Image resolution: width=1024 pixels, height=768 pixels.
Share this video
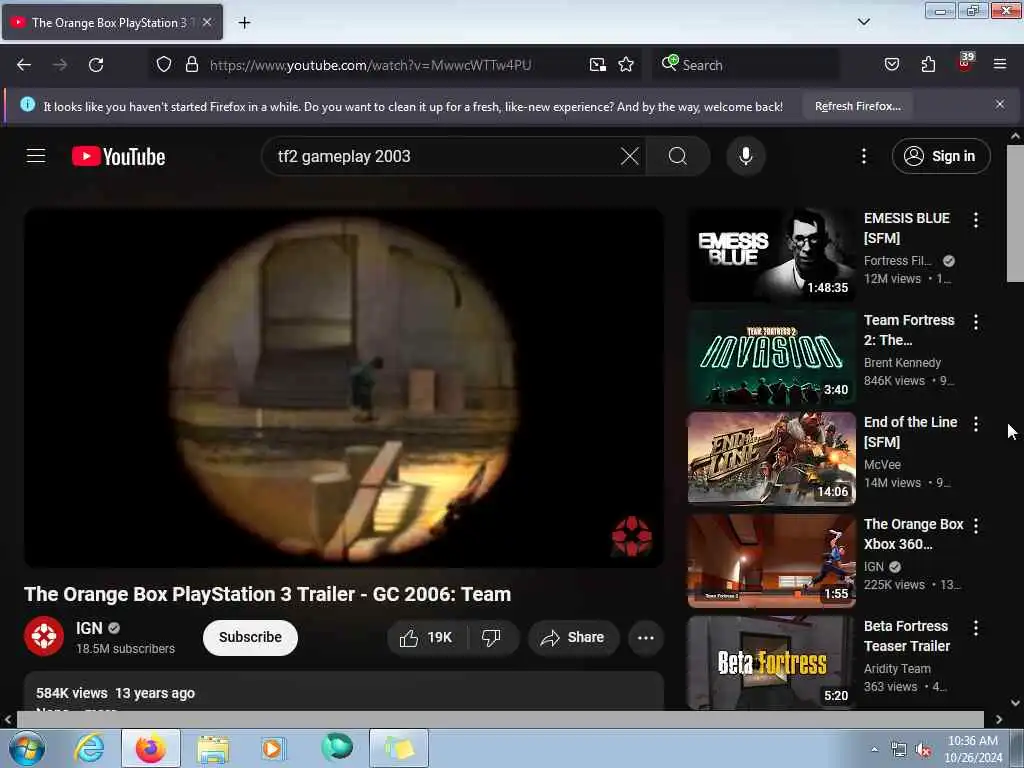click(573, 637)
